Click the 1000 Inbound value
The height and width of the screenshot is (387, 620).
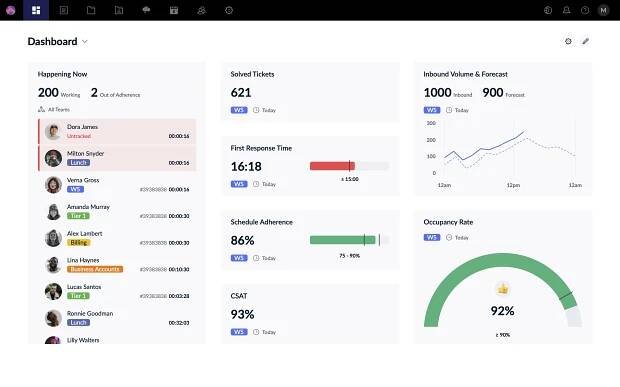tap(448, 93)
